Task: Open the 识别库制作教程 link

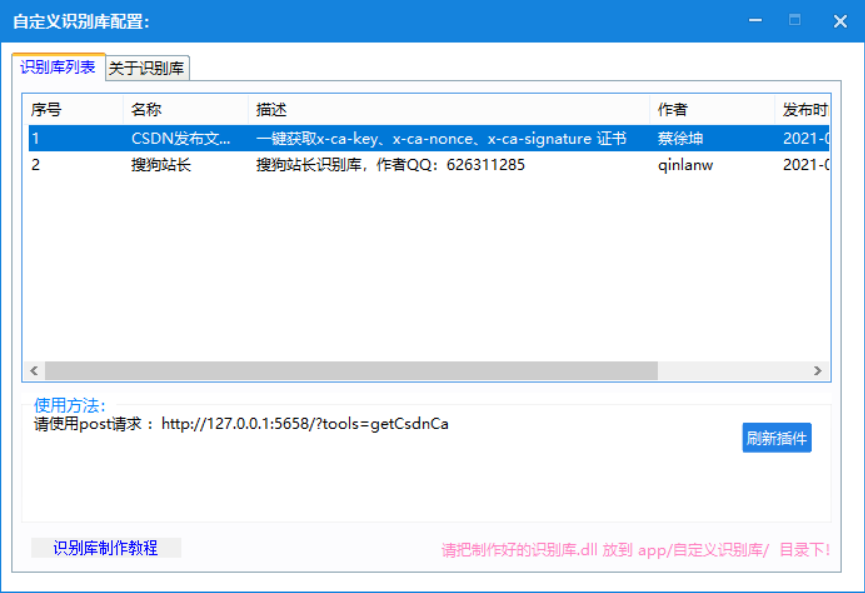Action: [x=106, y=548]
